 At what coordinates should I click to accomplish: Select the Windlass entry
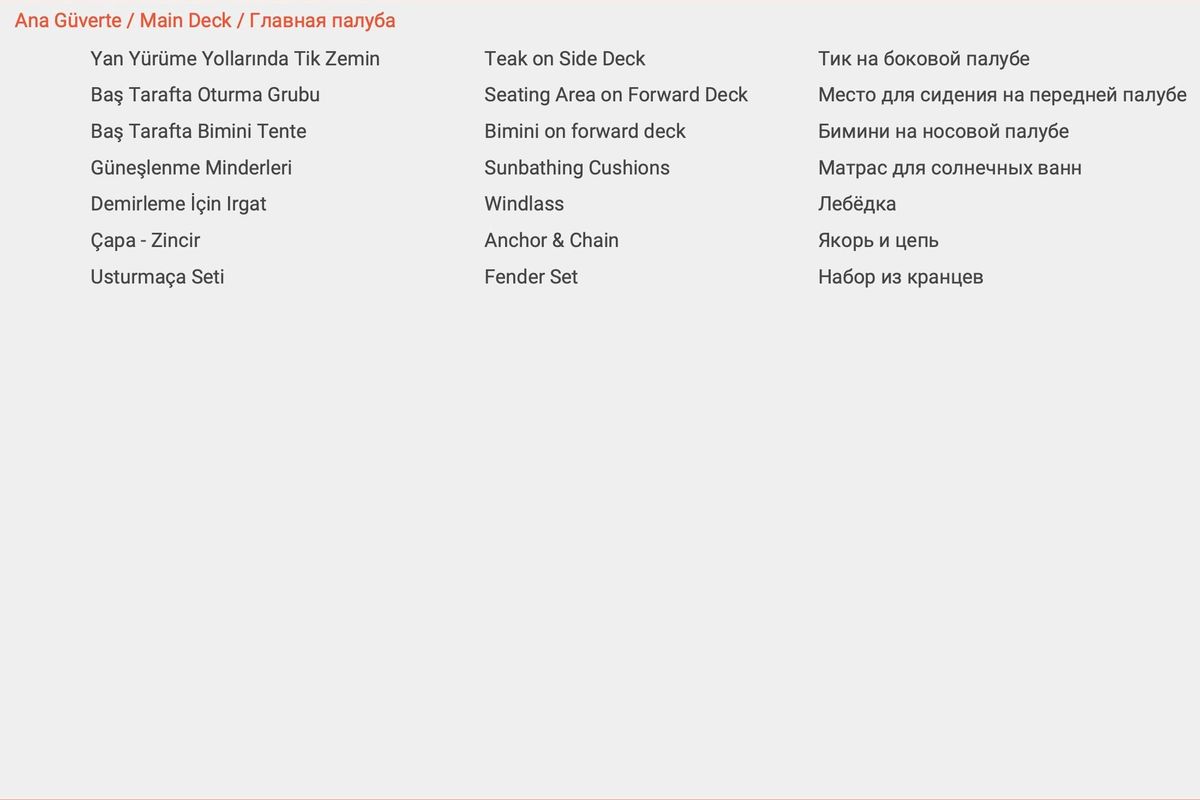(x=524, y=204)
